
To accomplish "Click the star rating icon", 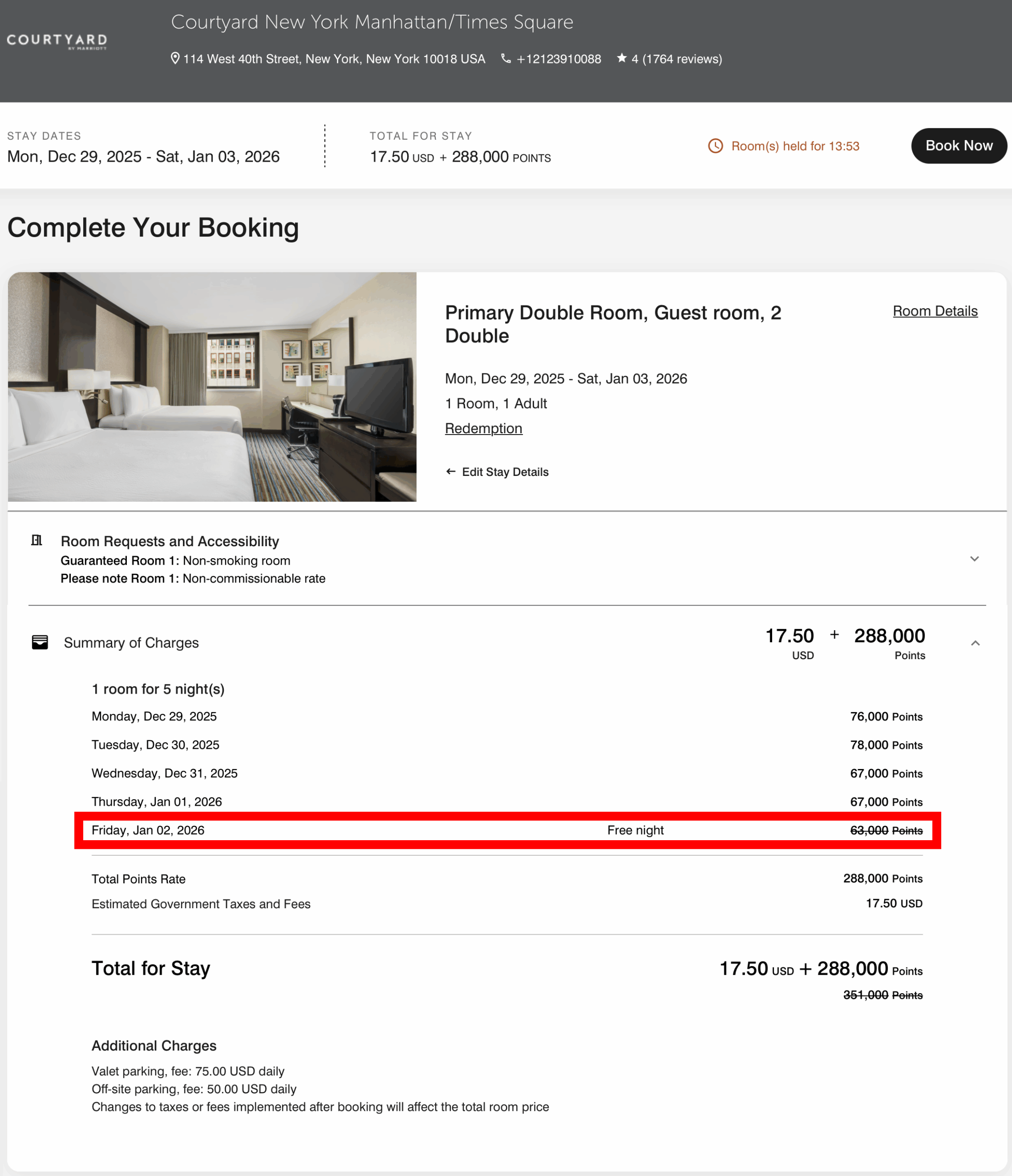I will coord(621,58).
